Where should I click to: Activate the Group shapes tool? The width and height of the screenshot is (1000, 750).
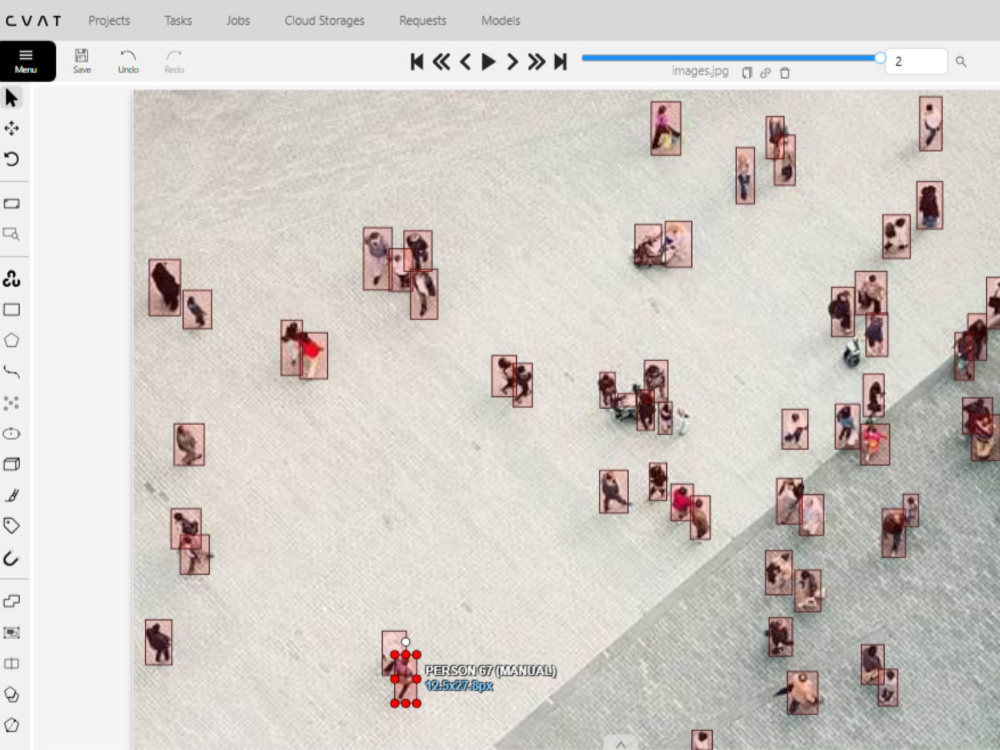pos(11,633)
